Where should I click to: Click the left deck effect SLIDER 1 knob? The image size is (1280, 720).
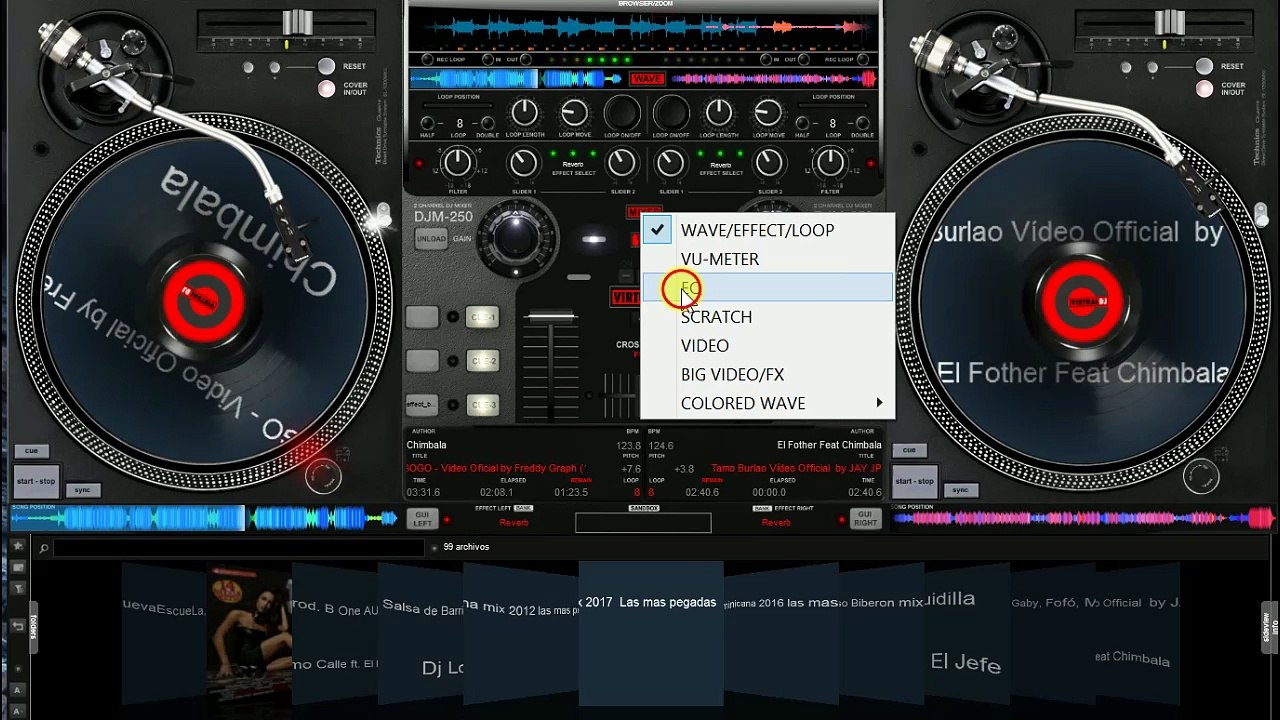pos(524,163)
